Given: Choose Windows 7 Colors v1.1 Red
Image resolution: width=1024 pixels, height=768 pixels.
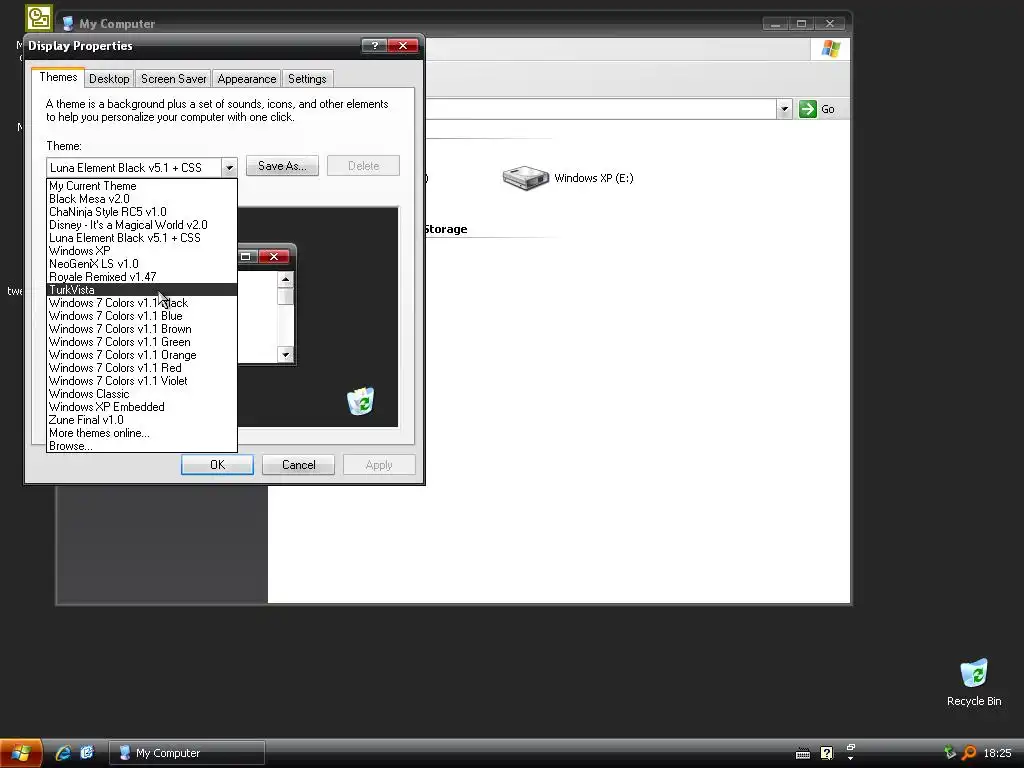Looking at the screenshot, I should (x=142, y=368).
